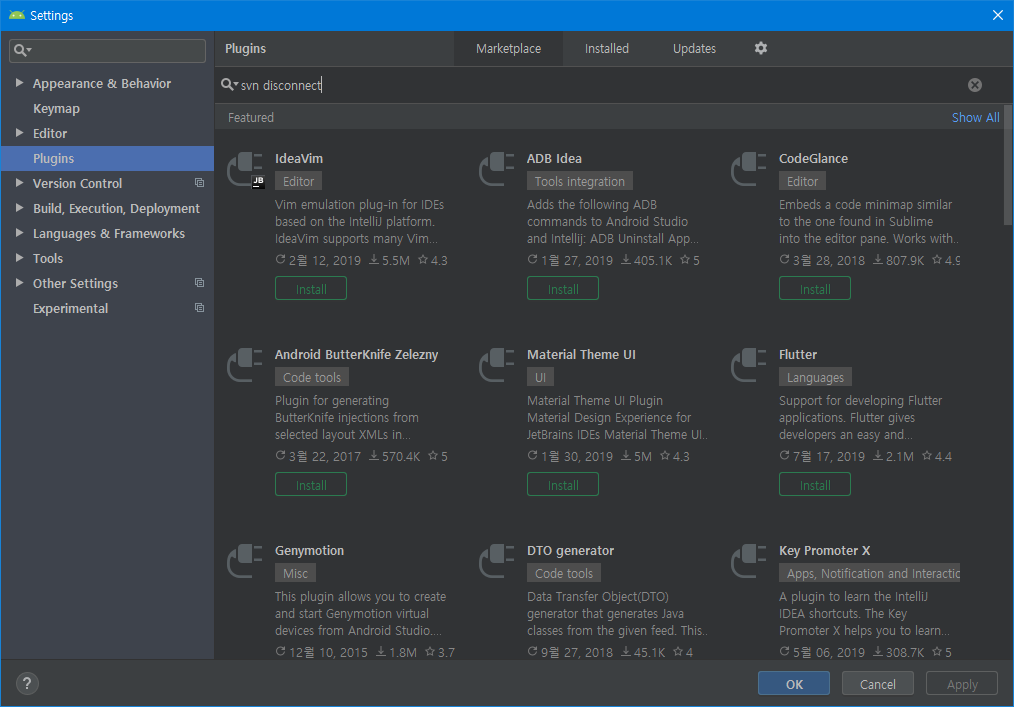Switch to the Updates tab

click(x=694, y=49)
